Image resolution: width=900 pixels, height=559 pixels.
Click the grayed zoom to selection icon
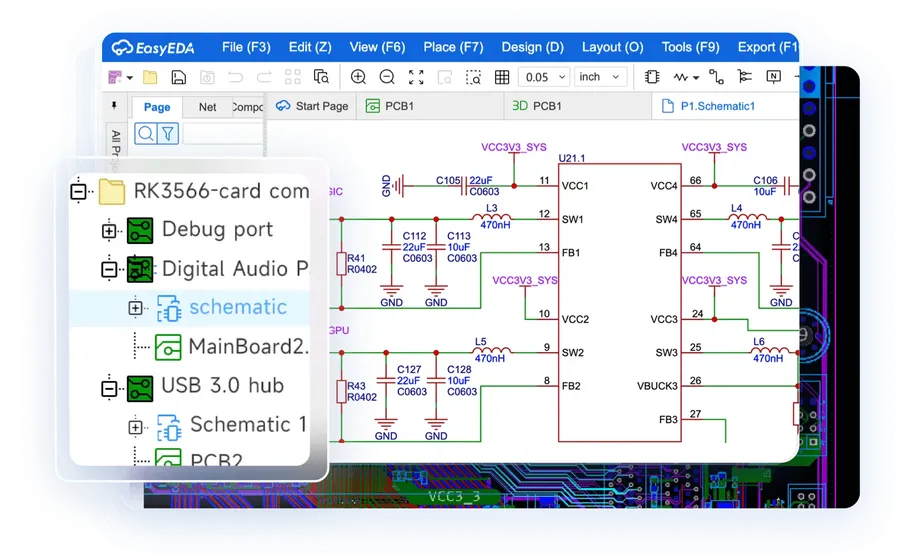tap(445, 77)
